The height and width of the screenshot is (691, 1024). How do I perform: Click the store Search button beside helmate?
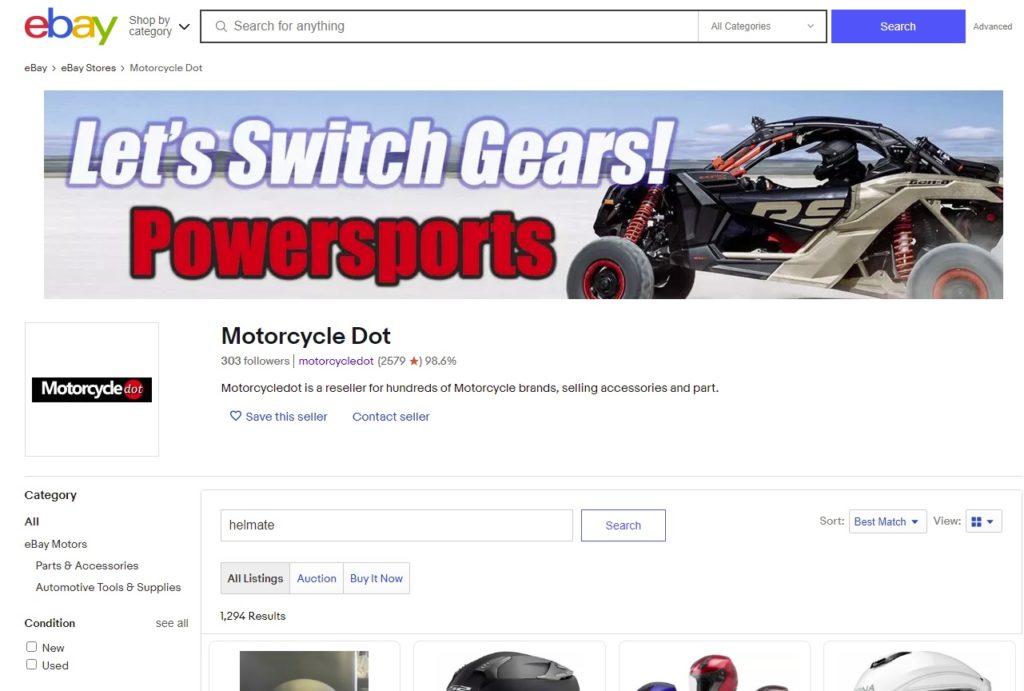623,525
